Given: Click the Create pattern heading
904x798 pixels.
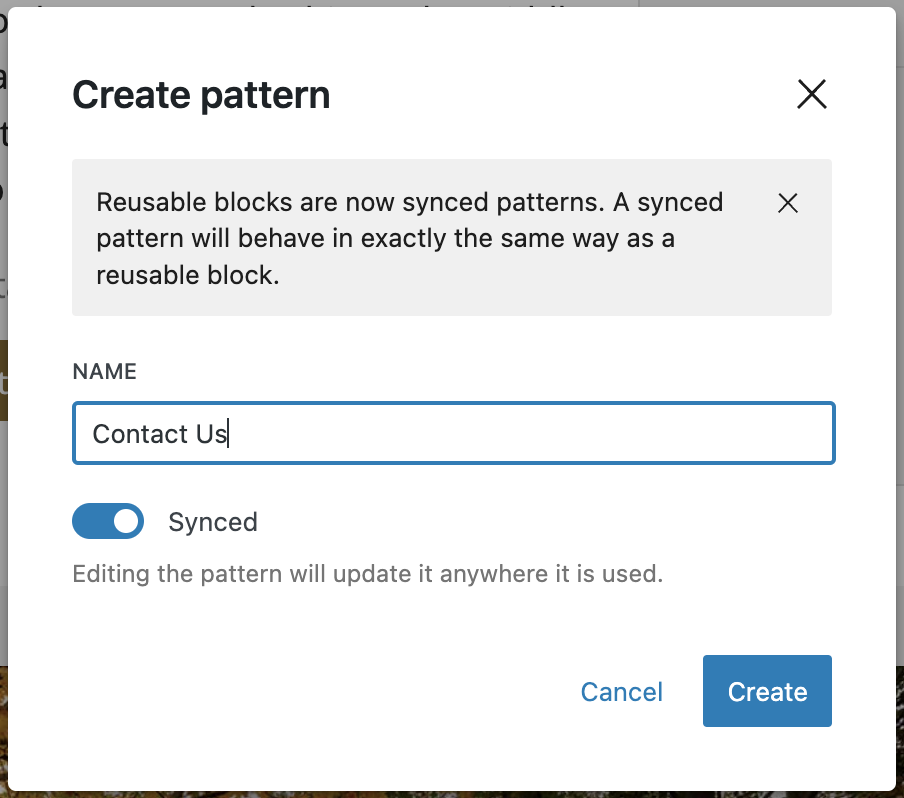Looking at the screenshot, I should 201,95.
